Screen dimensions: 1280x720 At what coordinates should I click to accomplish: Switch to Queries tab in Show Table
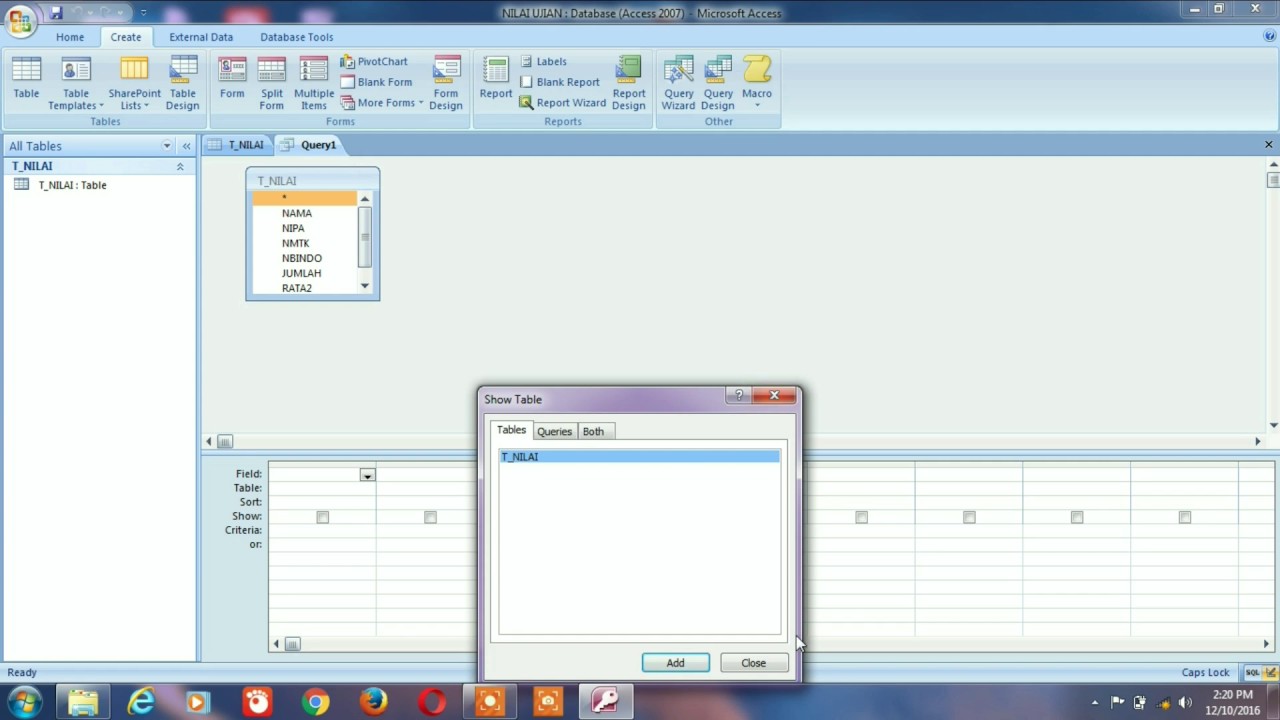(x=554, y=431)
